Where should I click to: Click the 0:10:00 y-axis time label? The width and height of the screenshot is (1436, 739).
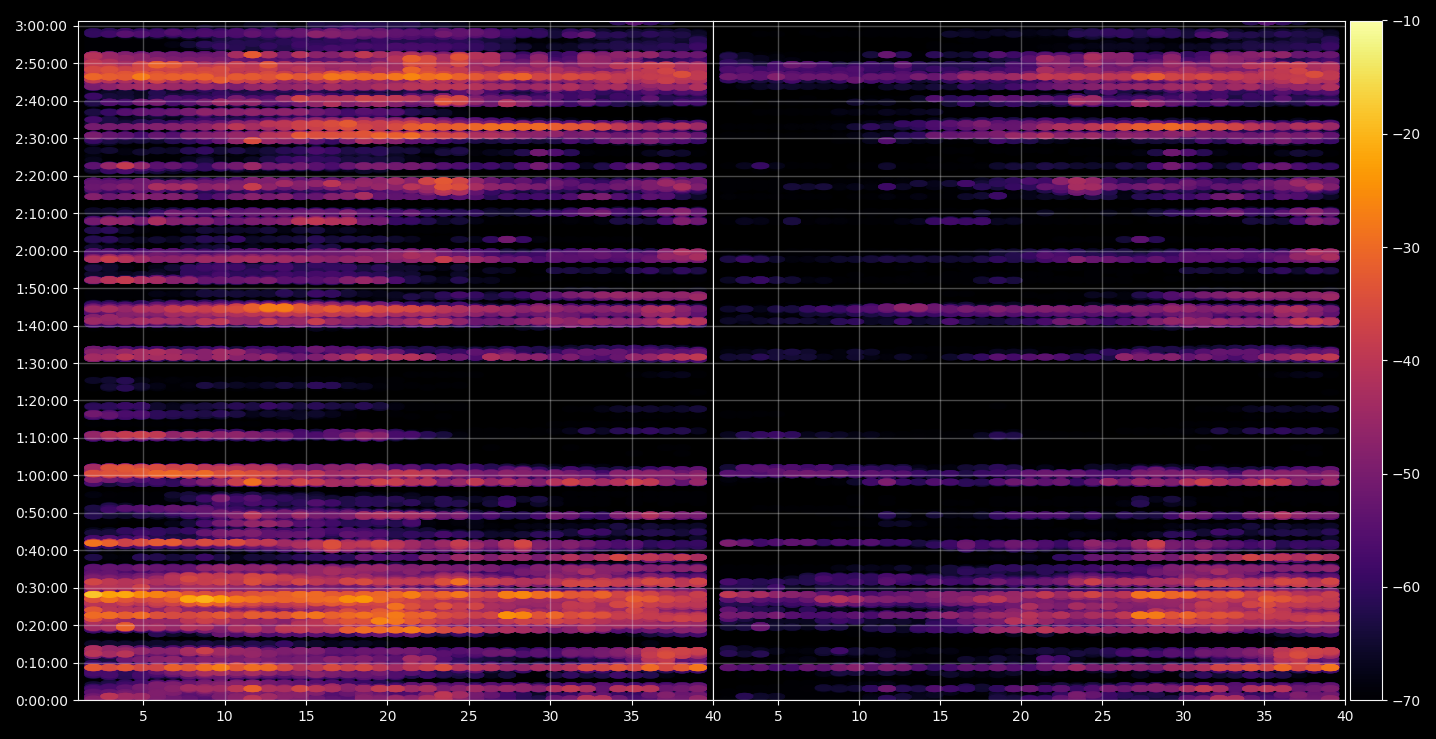(x=41, y=663)
